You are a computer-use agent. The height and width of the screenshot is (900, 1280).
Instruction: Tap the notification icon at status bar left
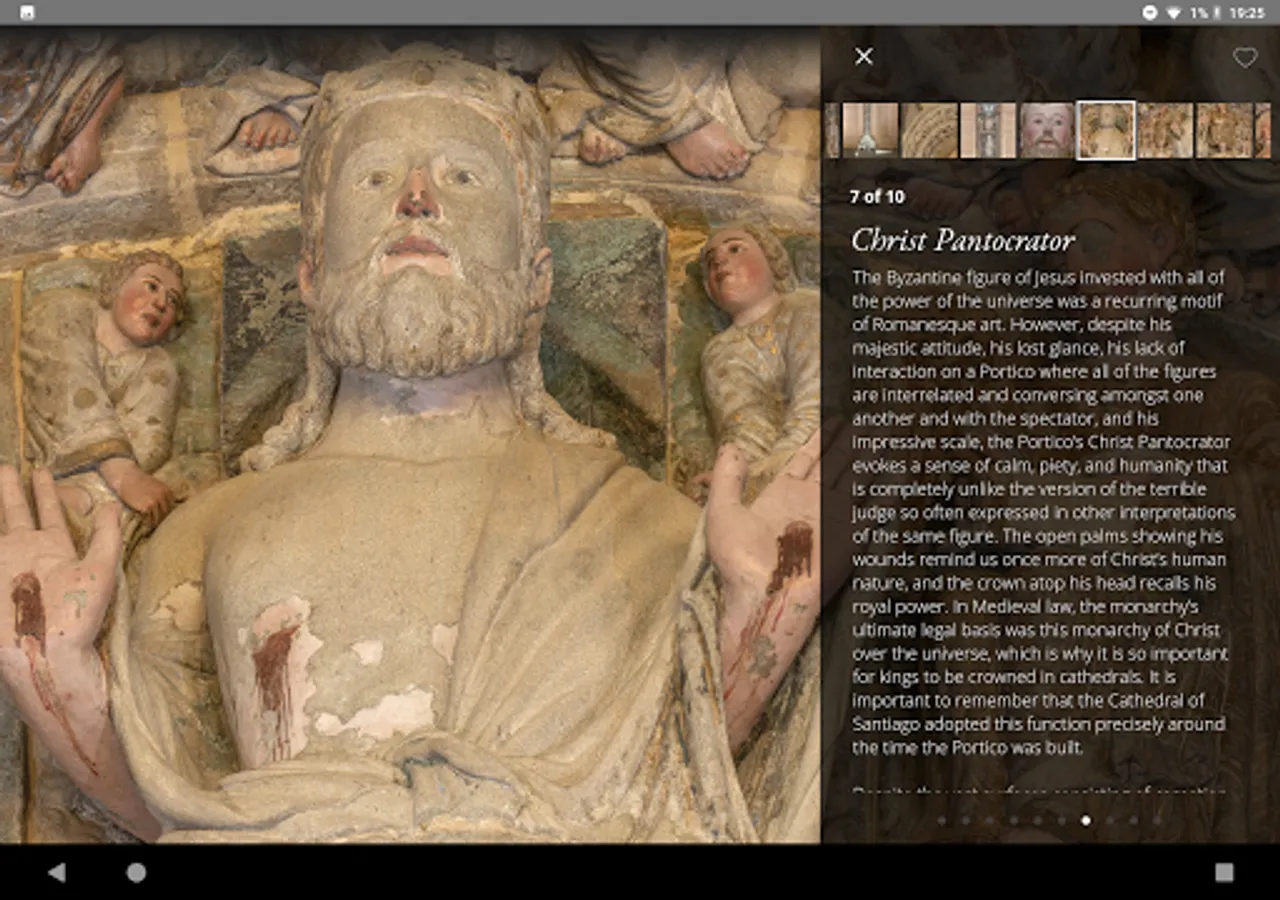(x=27, y=13)
